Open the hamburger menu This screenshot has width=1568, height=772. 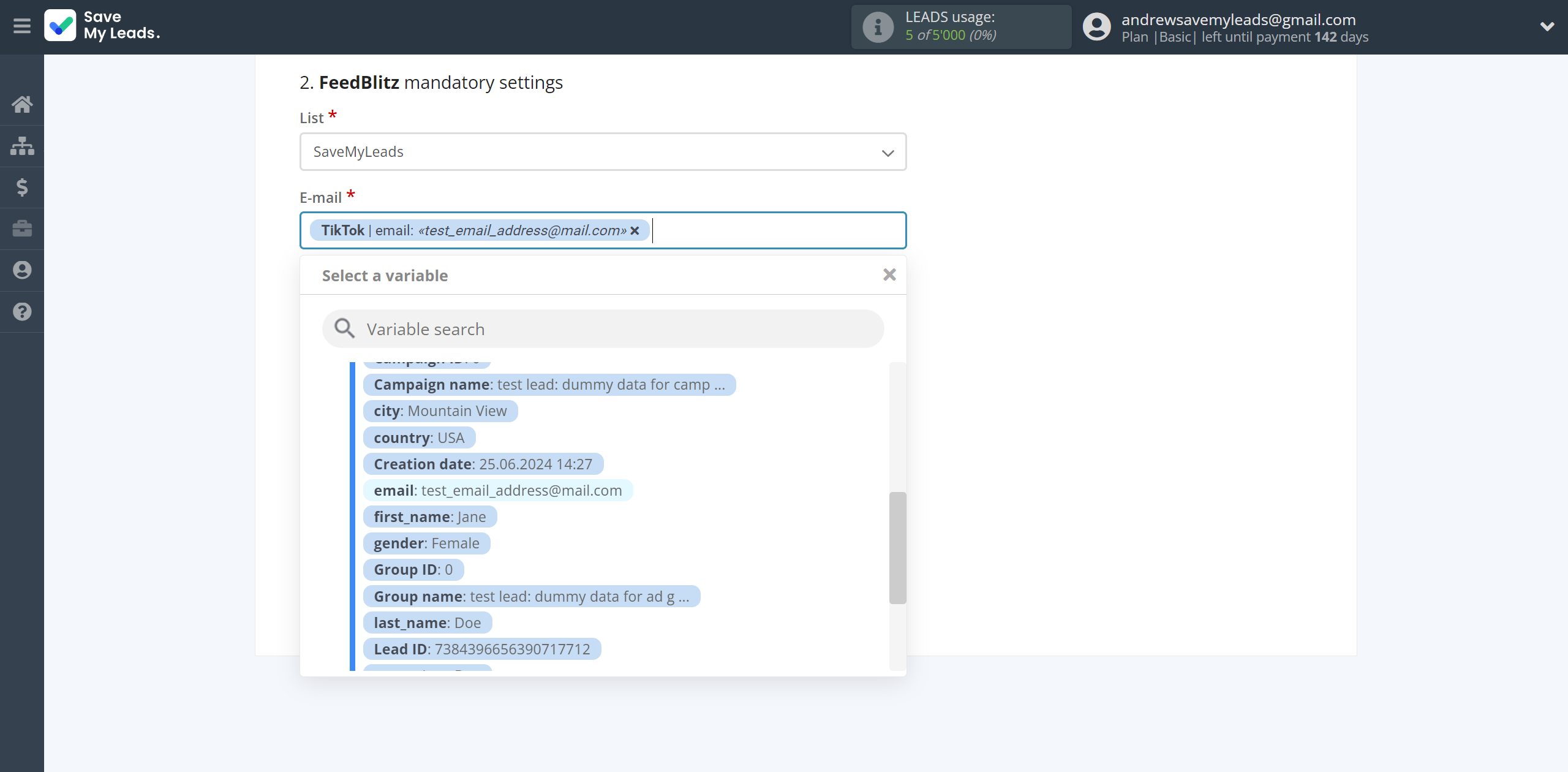22,26
